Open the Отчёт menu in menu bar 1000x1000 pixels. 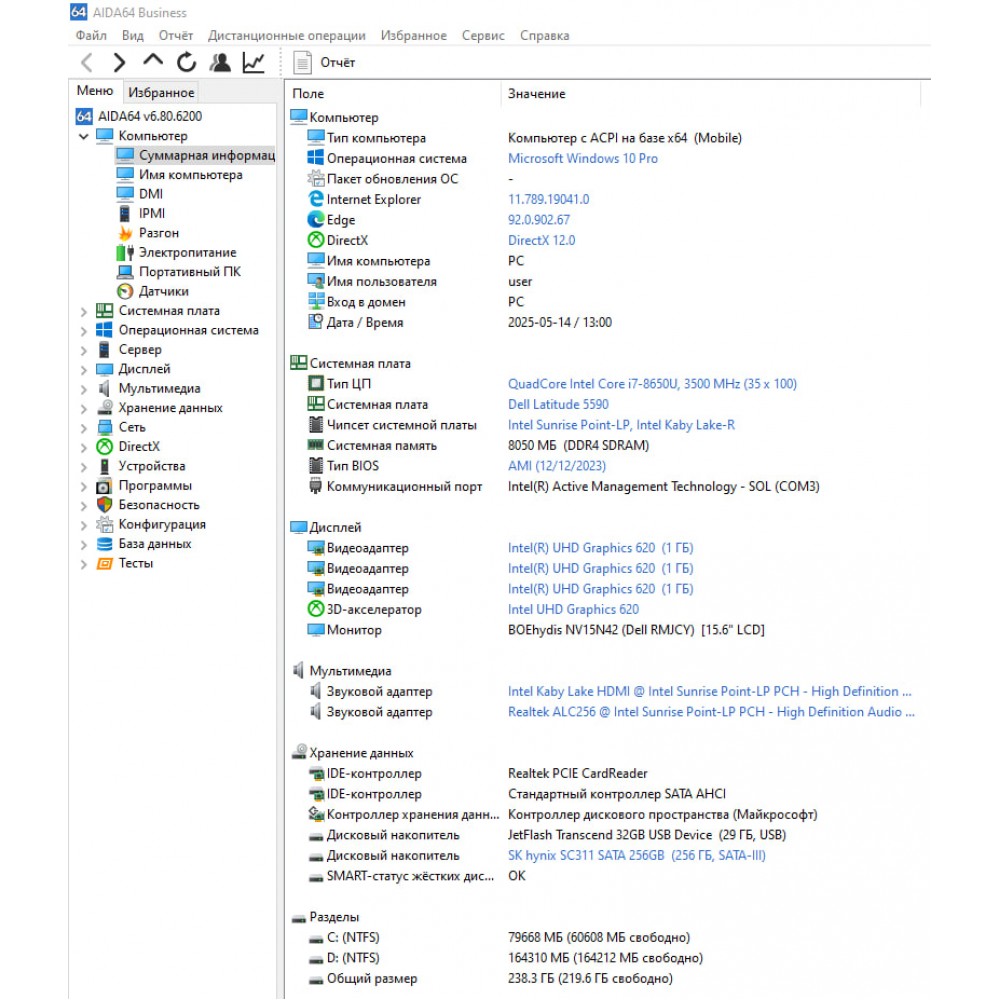pos(175,36)
